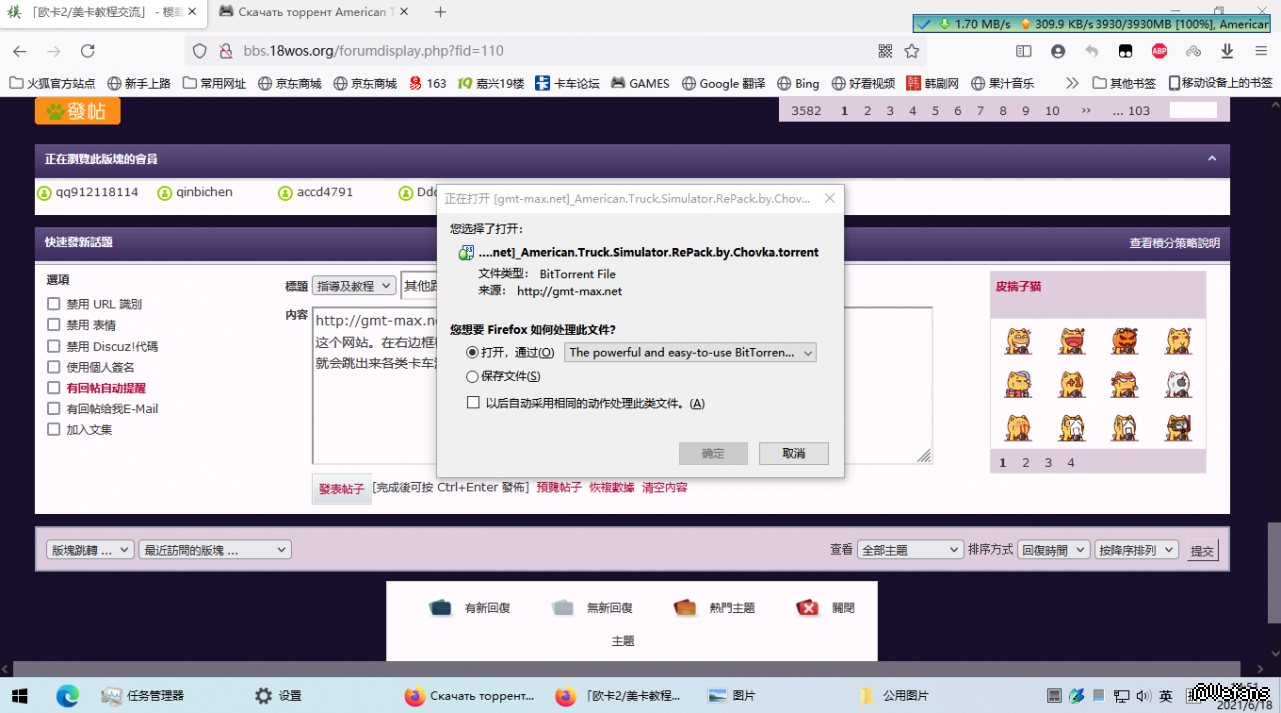This screenshot has height=713, width=1281.
Task: Insert the first cat emoticon in top row
Action: 1018,341
